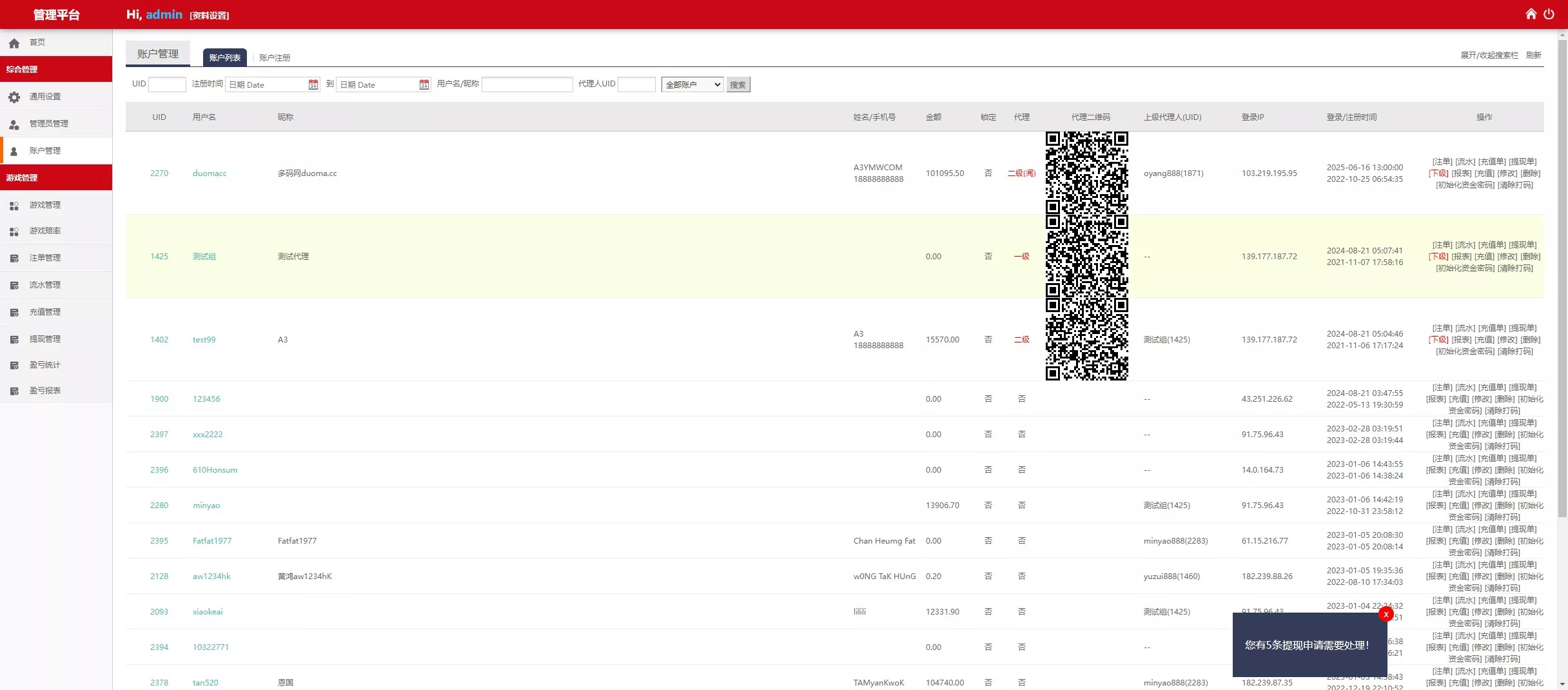Viewport: 1568px width, 690px height.
Task: Click the home icon in top-right header
Action: tap(1531, 14)
